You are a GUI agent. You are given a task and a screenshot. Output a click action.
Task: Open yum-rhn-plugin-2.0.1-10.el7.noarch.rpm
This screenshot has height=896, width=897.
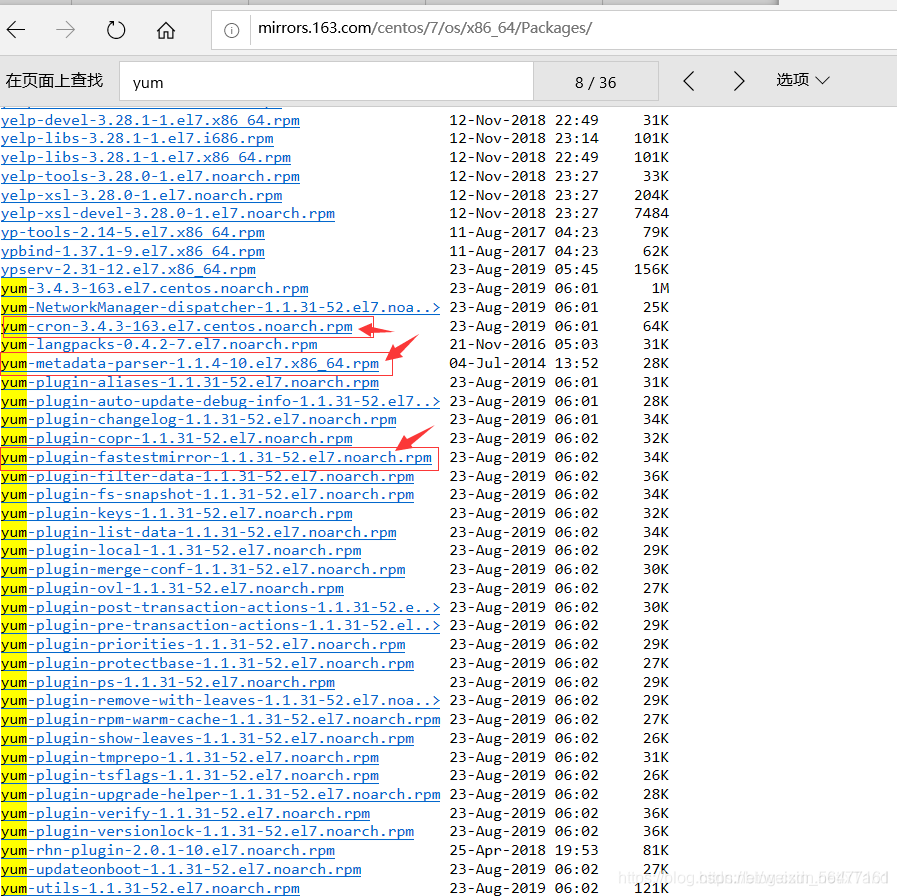[x=168, y=850]
